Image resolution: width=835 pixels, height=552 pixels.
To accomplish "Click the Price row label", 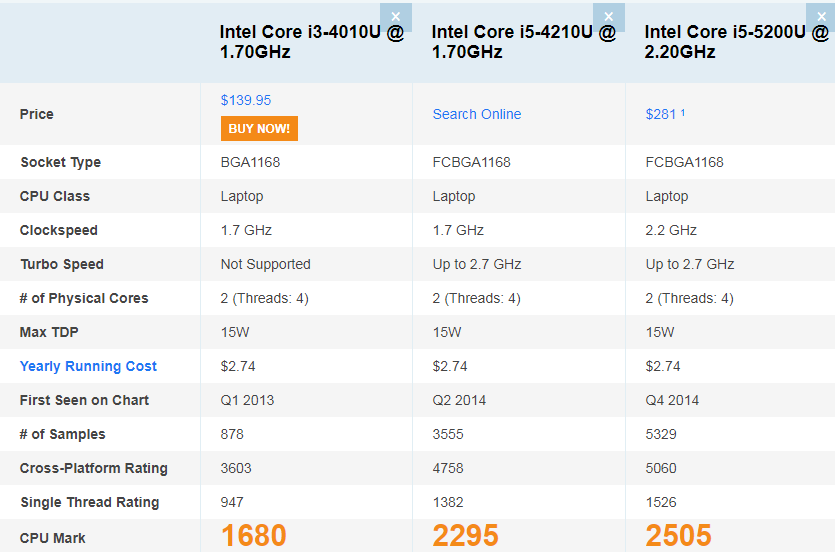I will tap(37, 114).
